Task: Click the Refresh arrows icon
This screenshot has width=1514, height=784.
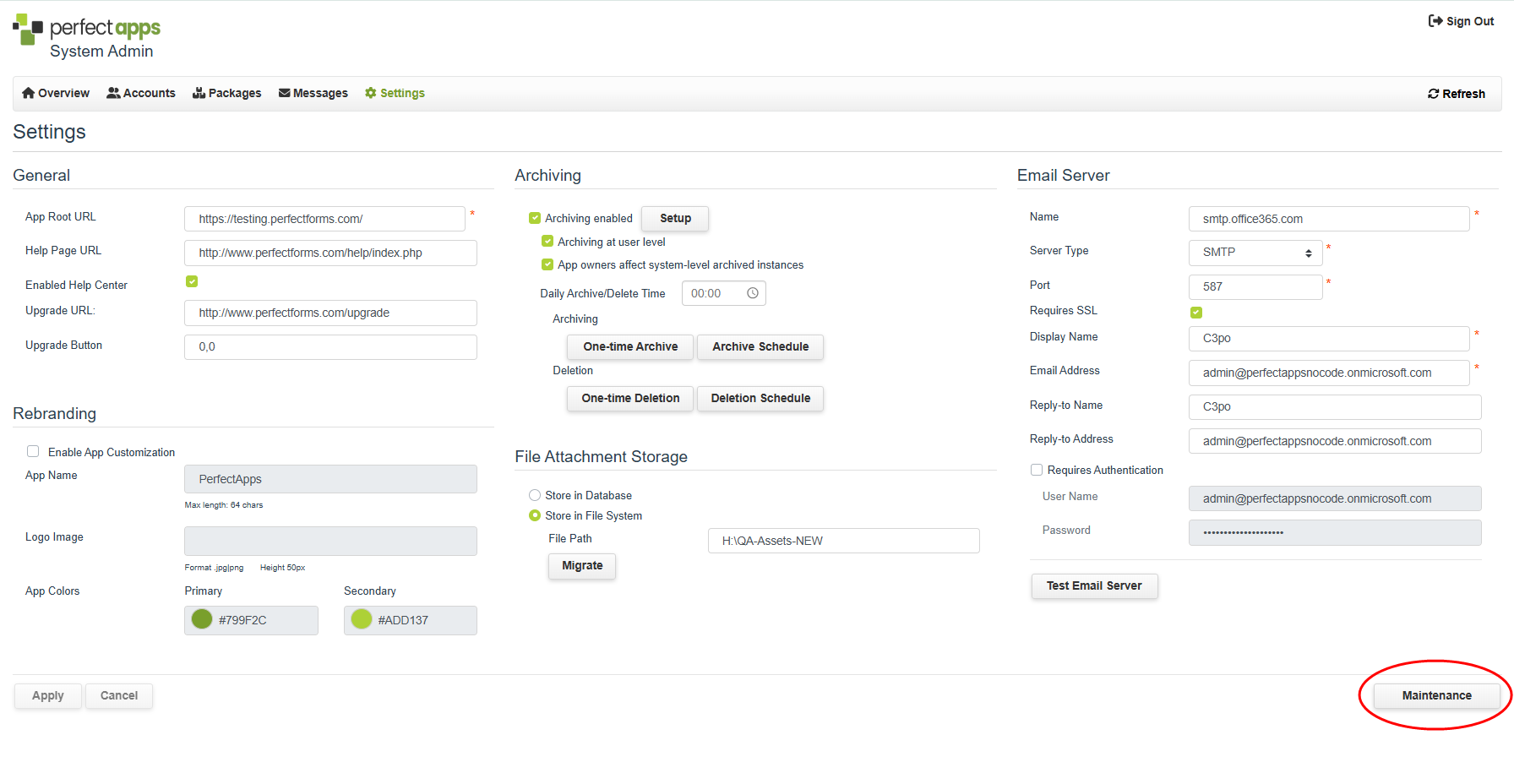Action: (x=1434, y=94)
